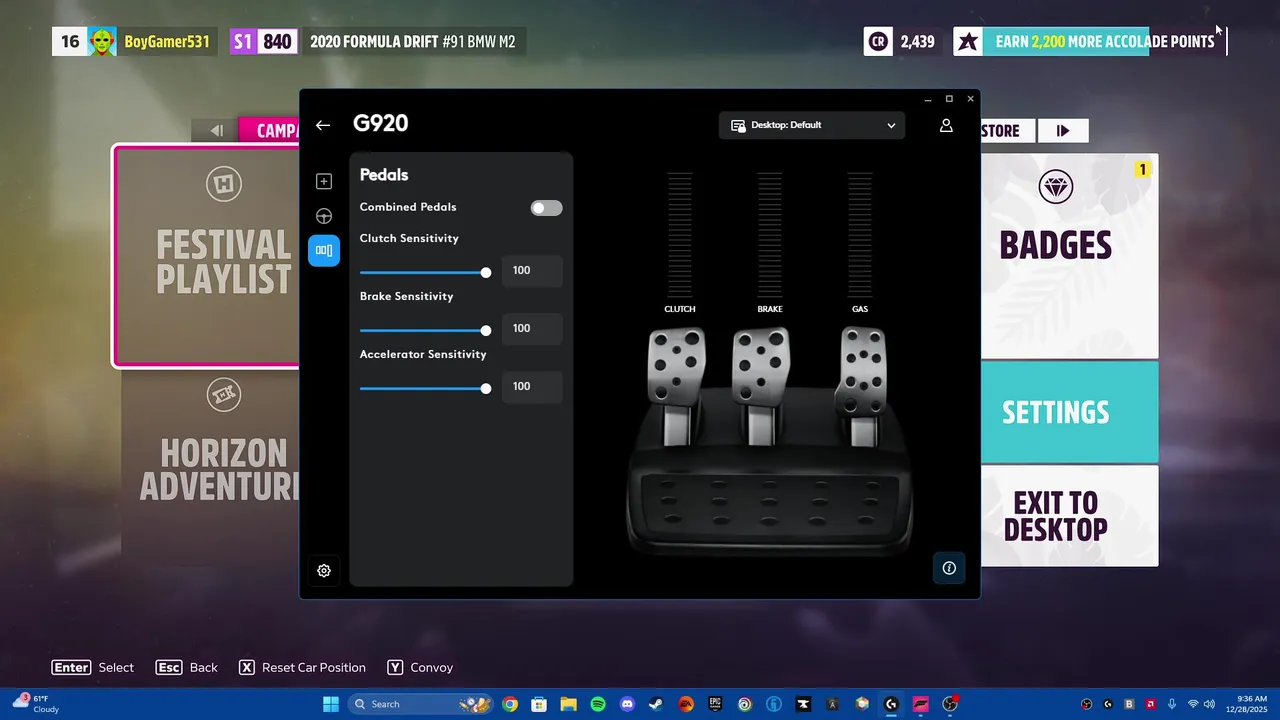Click the microphone icon in system tray
The height and width of the screenshot is (720, 1280).
[1172, 704]
